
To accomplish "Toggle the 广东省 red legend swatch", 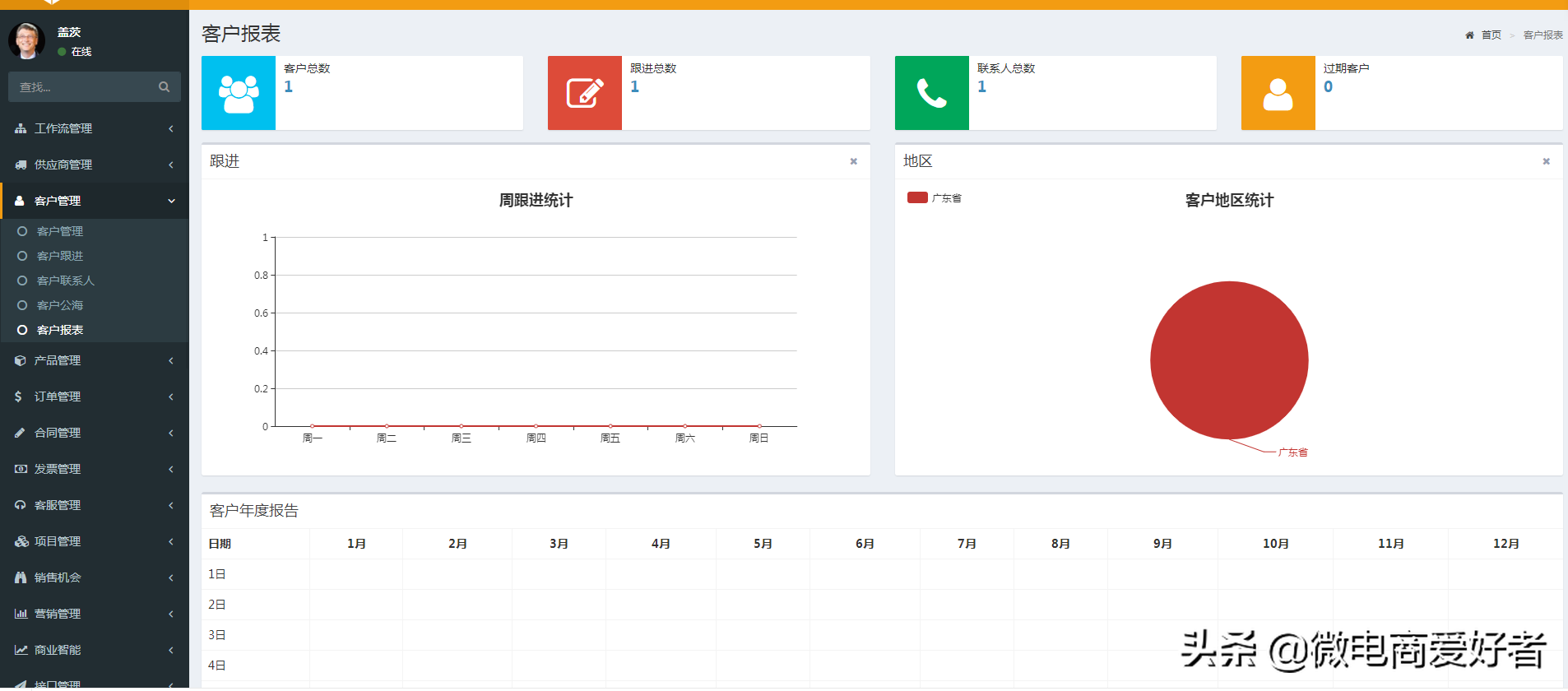I will point(917,197).
